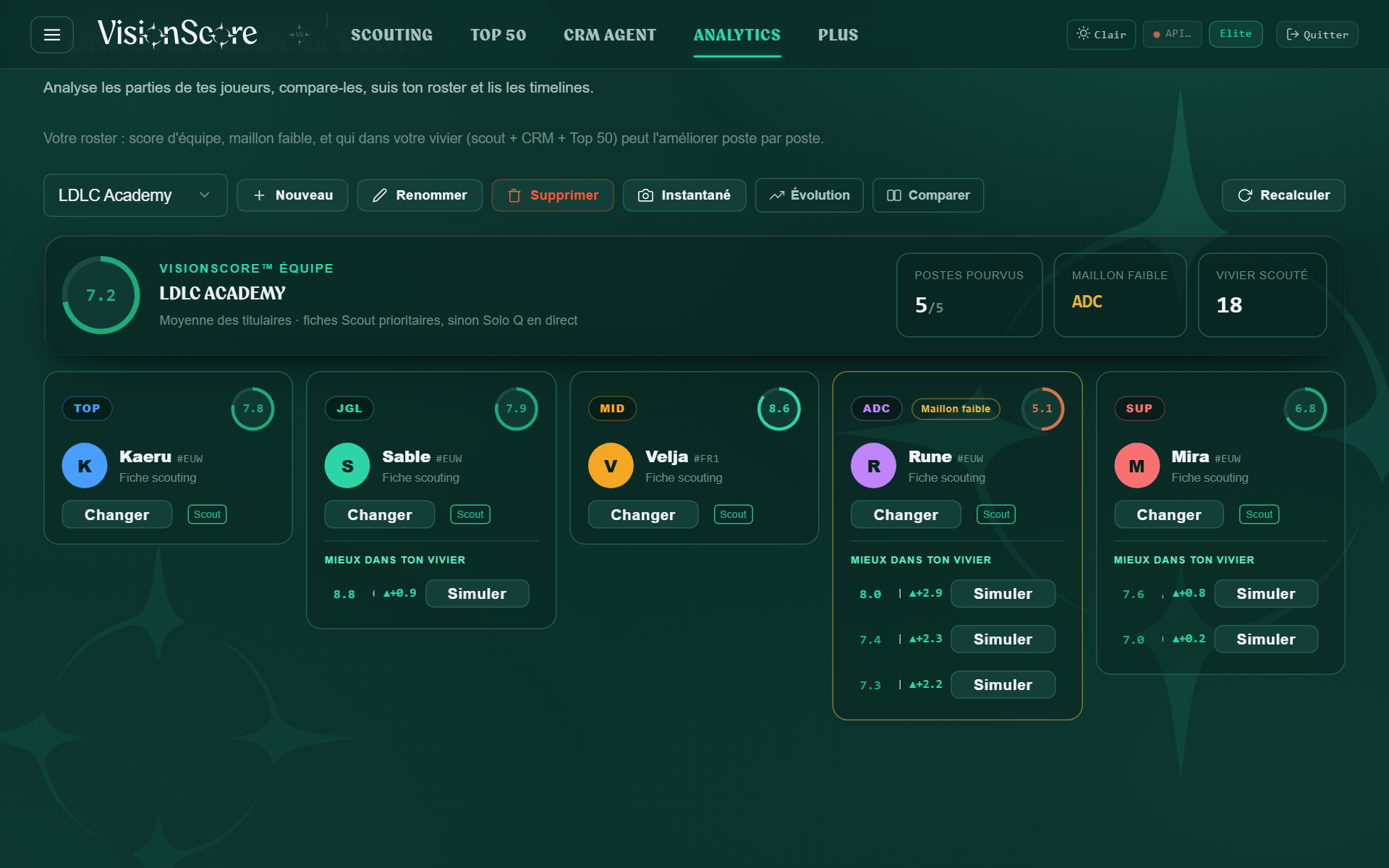Click the 6.8 score ring for SUP
This screenshot has height=868, width=1389.
(1305, 409)
